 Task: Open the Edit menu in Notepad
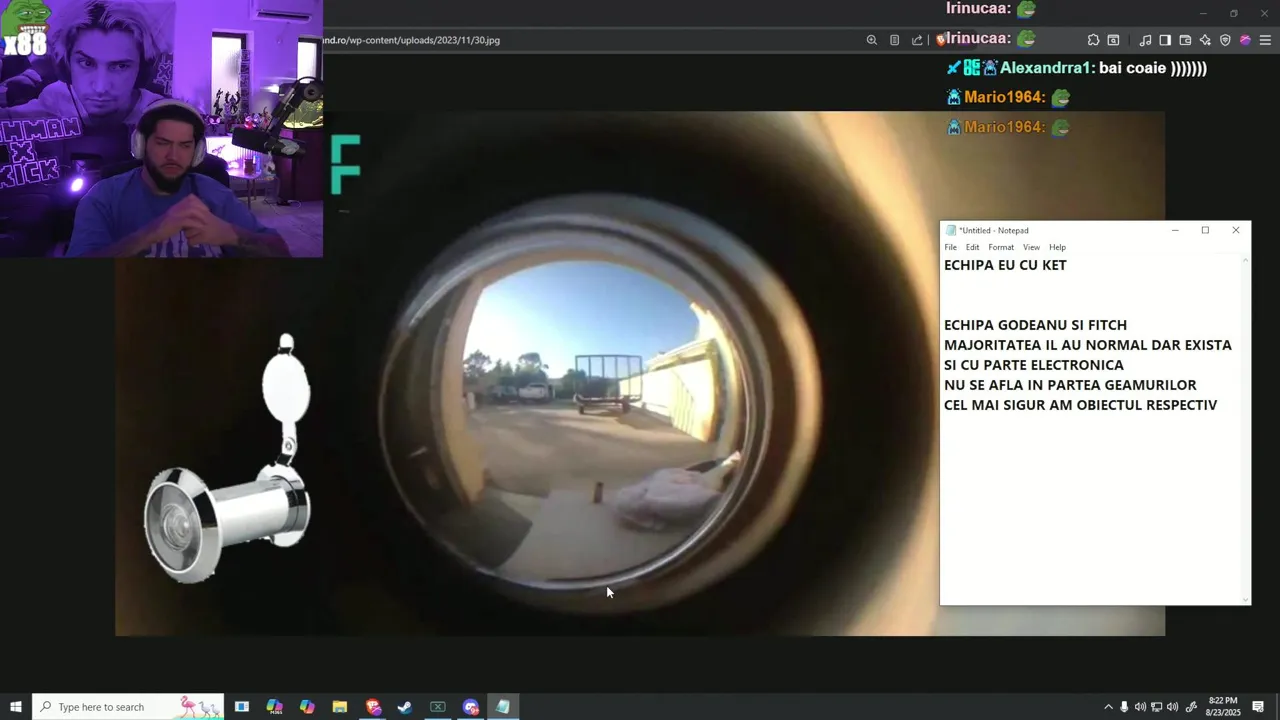(972, 247)
